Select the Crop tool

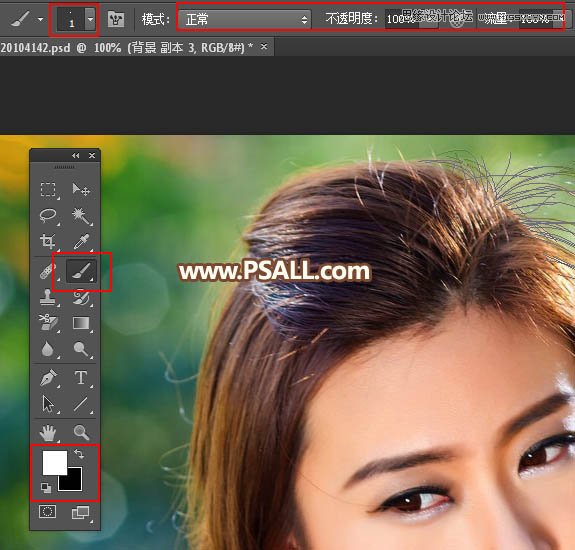click(48, 241)
